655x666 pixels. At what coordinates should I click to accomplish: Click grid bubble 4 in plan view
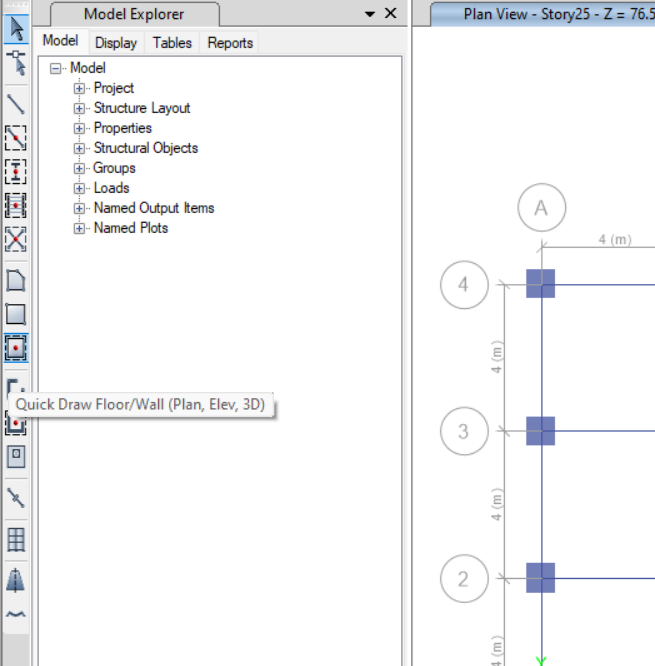tap(464, 285)
